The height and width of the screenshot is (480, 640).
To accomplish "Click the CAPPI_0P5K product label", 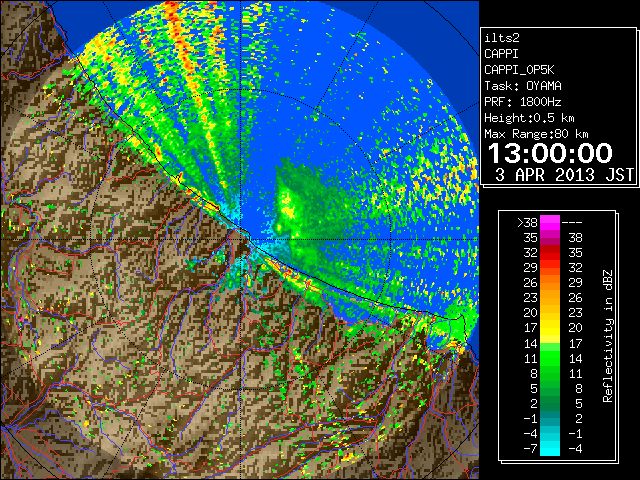I will point(519,70).
